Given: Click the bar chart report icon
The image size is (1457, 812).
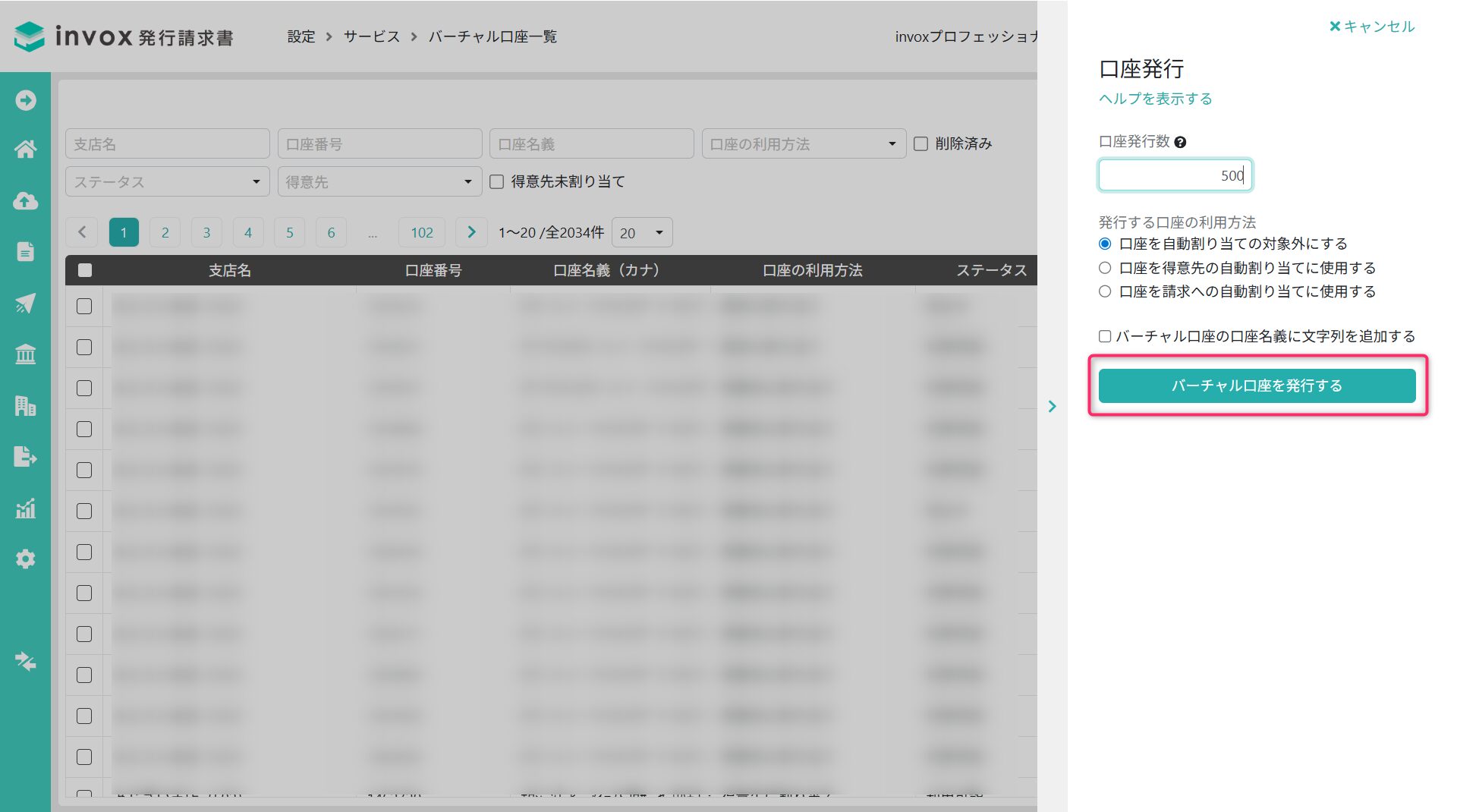Looking at the screenshot, I should [x=25, y=508].
